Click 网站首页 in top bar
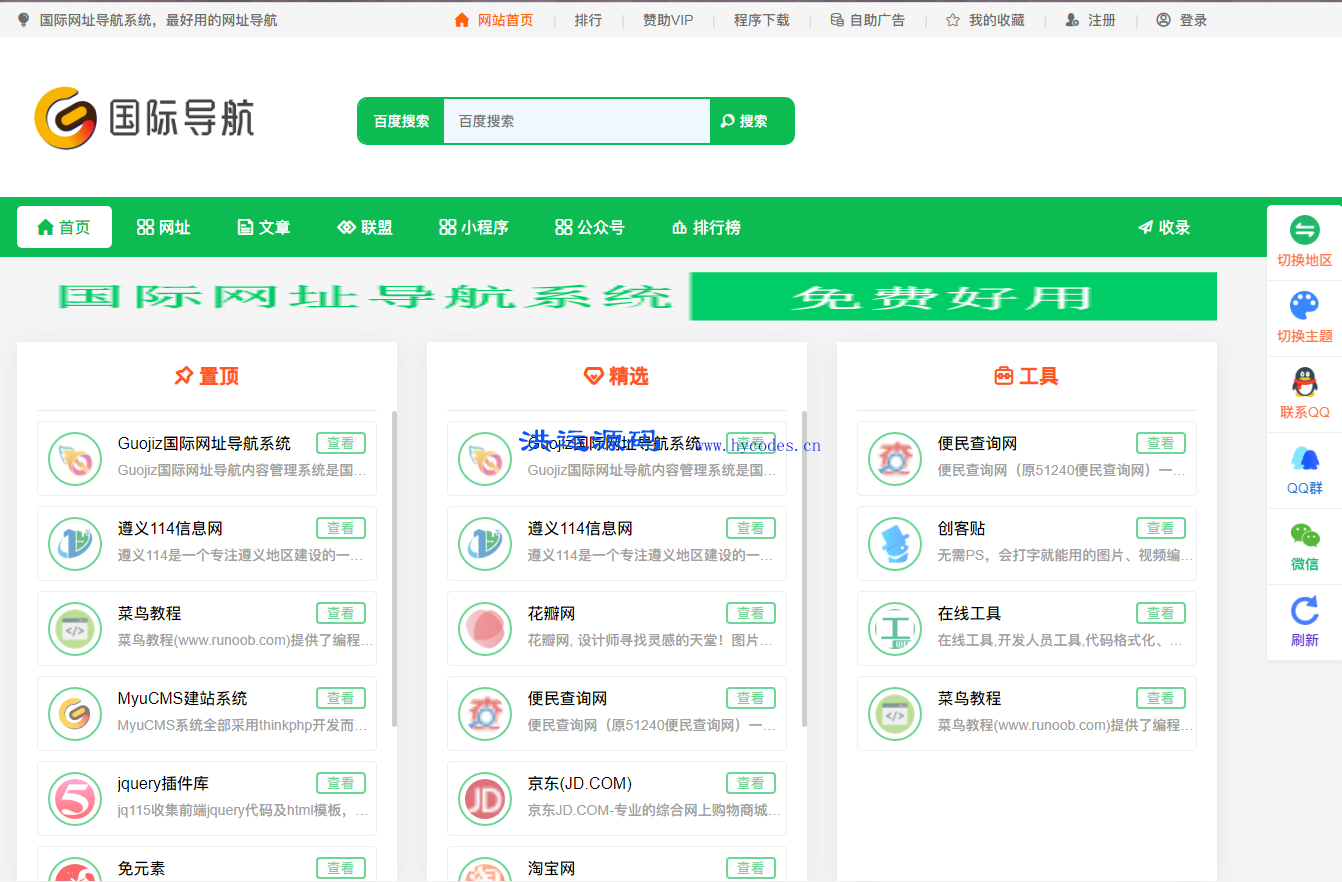1342x882 pixels. click(x=494, y=20)
